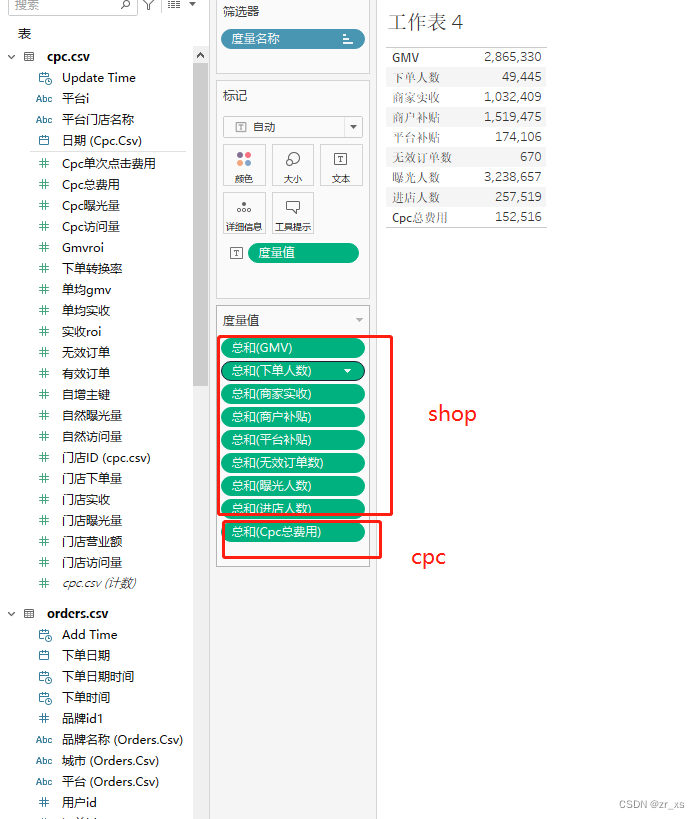Click the search magnifier icon
This screenshot has width=700, height=819.
pos(125,5)
